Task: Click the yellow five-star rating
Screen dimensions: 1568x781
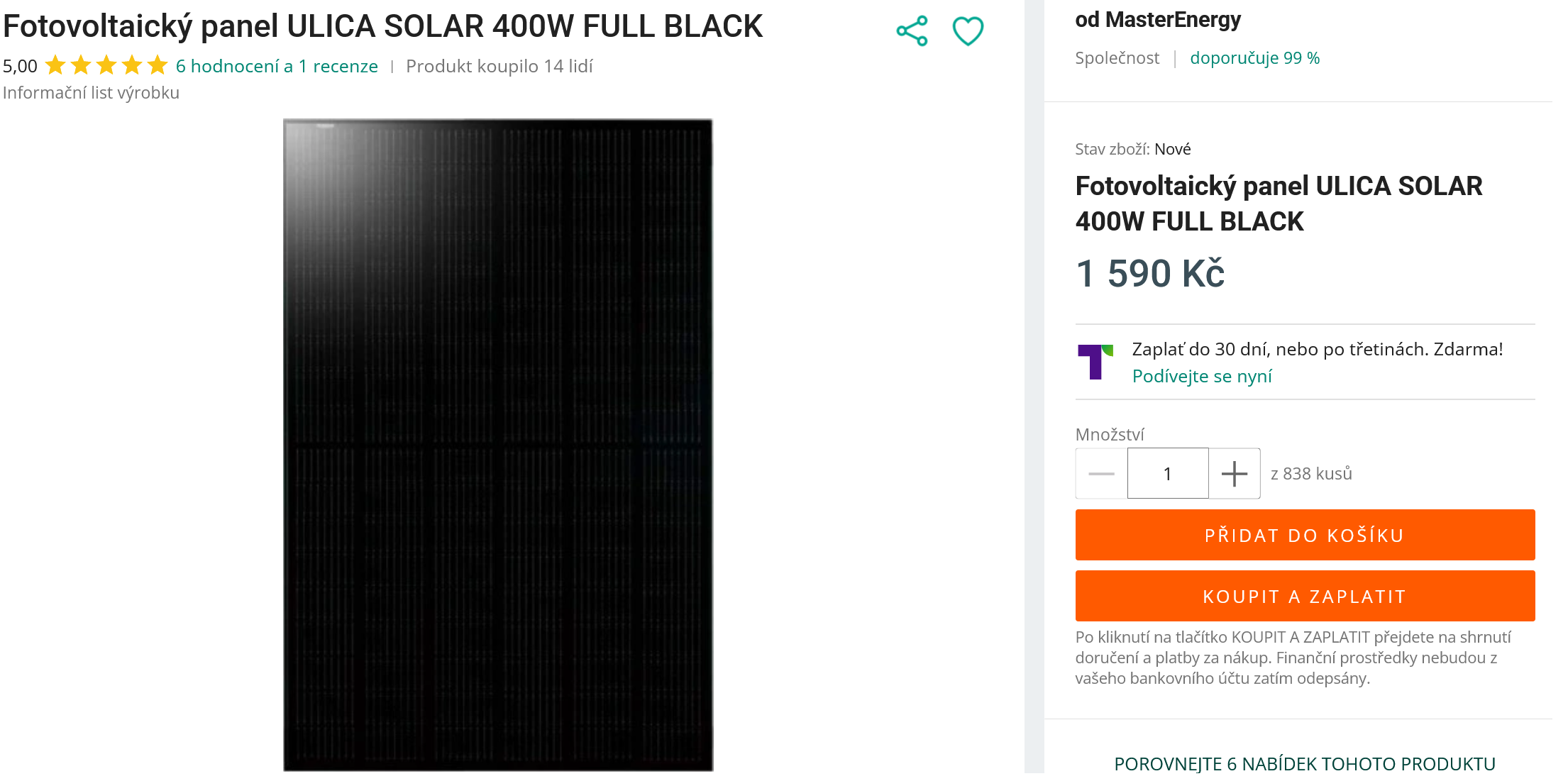Action: click(106, 66)
